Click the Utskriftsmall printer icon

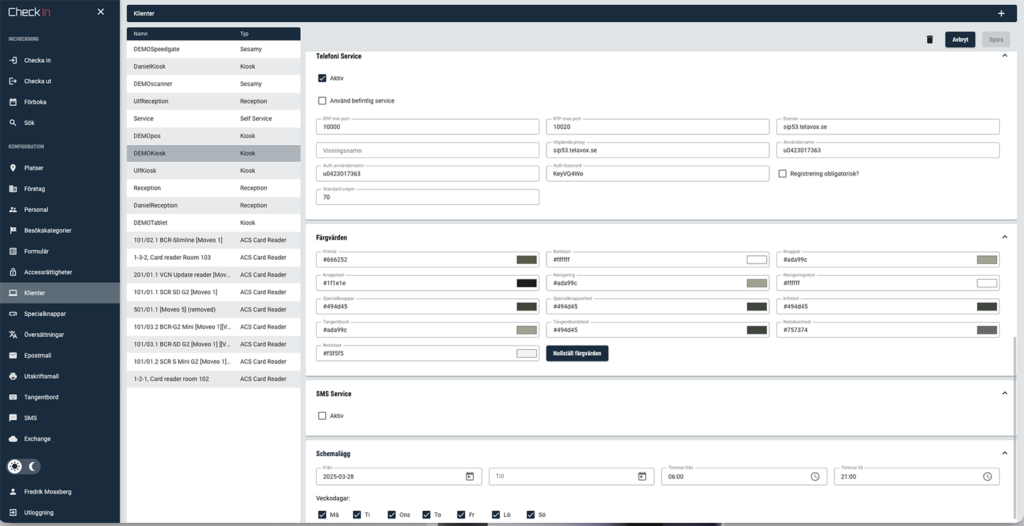click(13, 376)
